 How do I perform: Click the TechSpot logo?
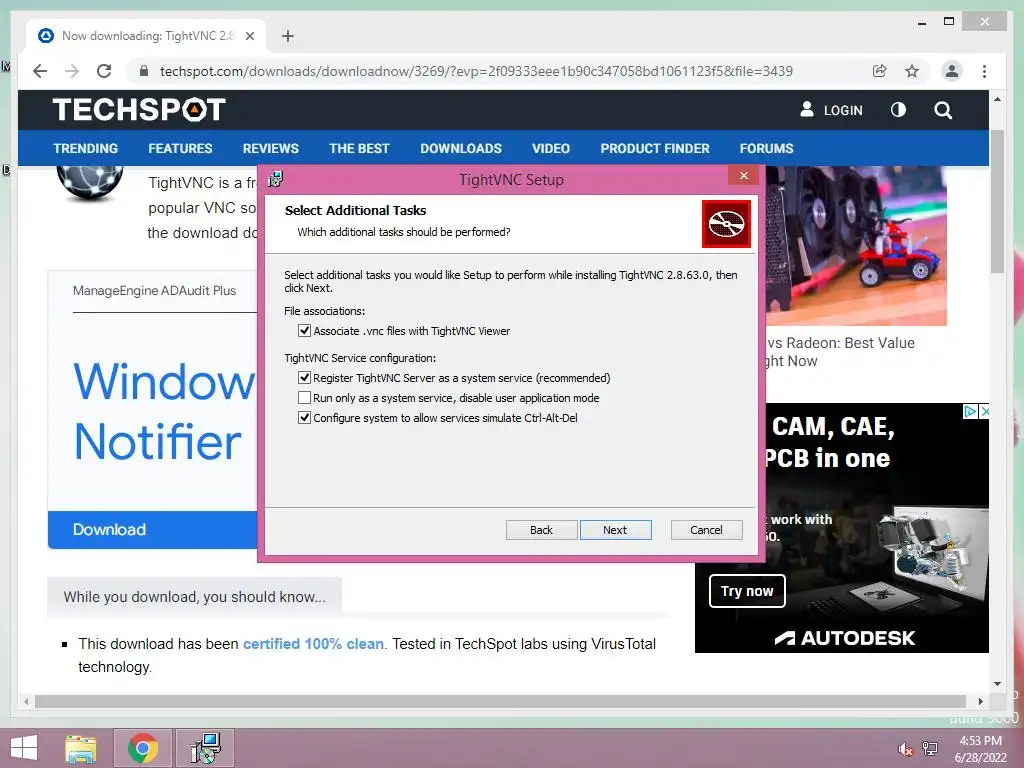(x=139, y=110)
